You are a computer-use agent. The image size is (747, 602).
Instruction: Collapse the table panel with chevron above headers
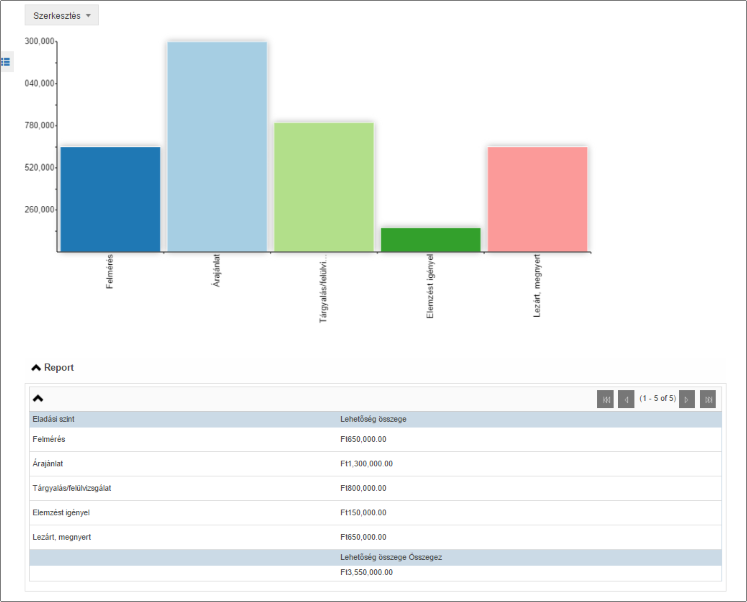38,398
